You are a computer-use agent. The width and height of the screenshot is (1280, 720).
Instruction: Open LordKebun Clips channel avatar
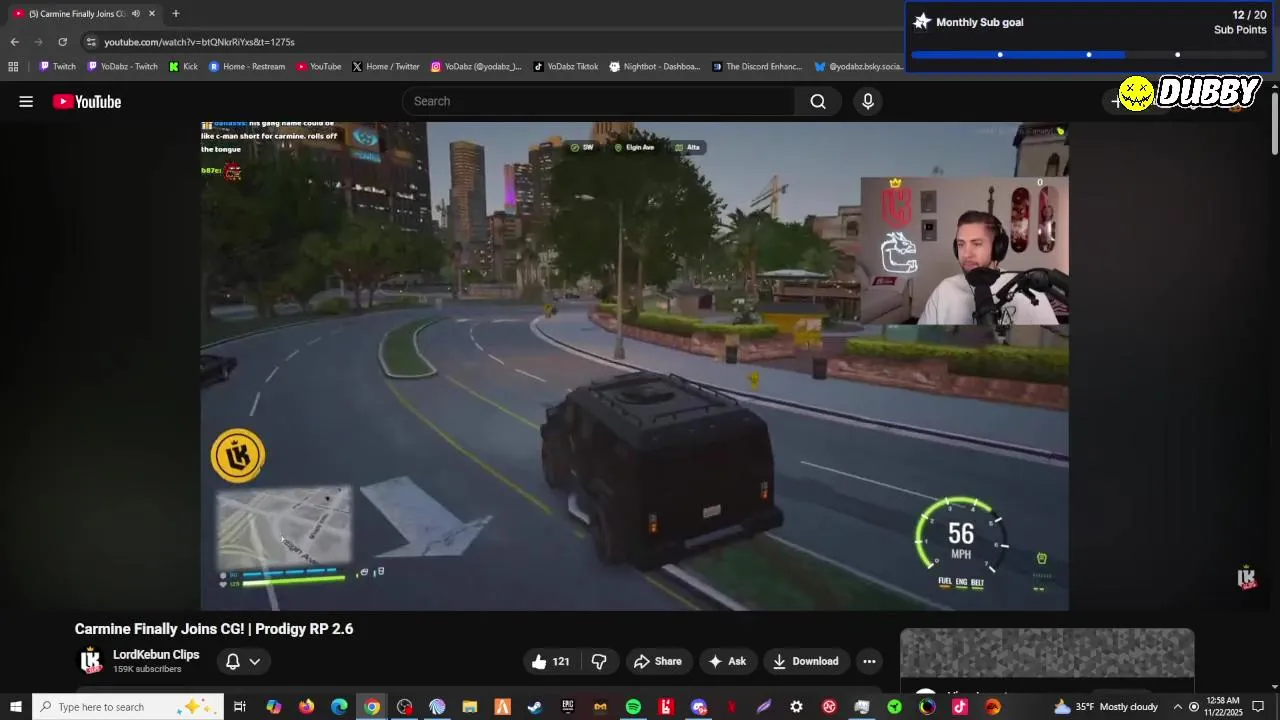(91, 661)
